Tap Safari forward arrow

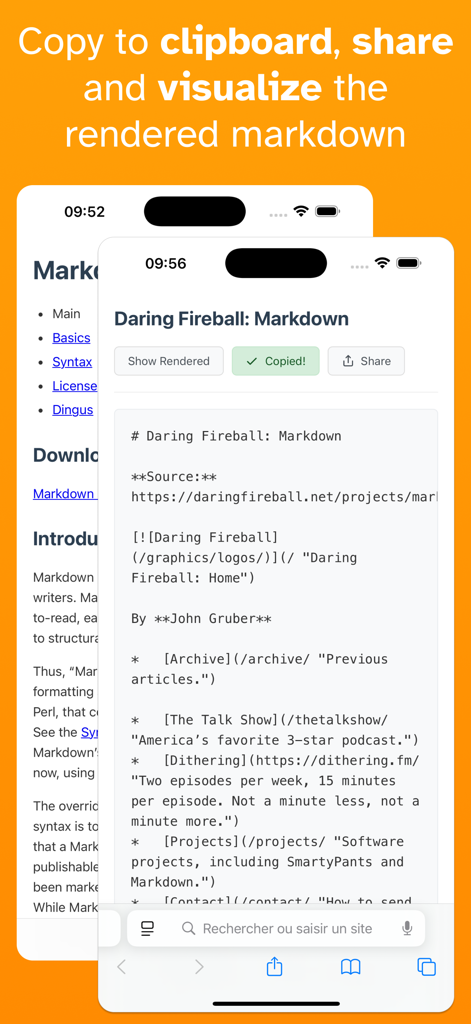click(199, 967)
